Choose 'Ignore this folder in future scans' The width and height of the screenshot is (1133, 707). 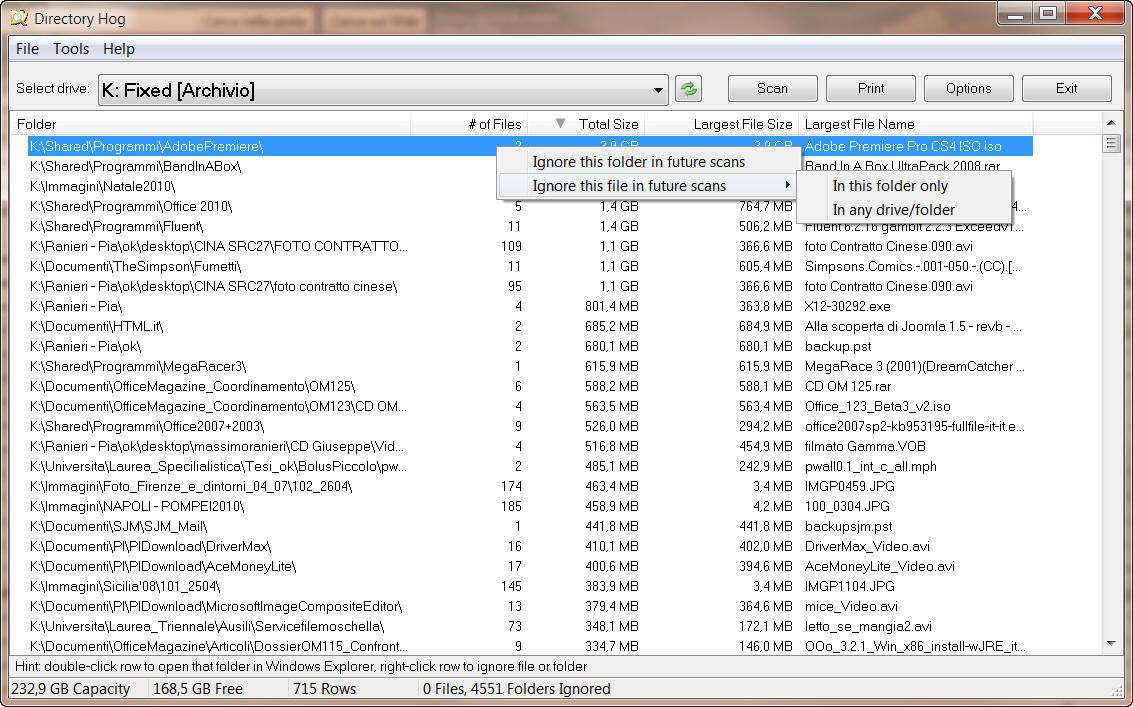(638, 162)
